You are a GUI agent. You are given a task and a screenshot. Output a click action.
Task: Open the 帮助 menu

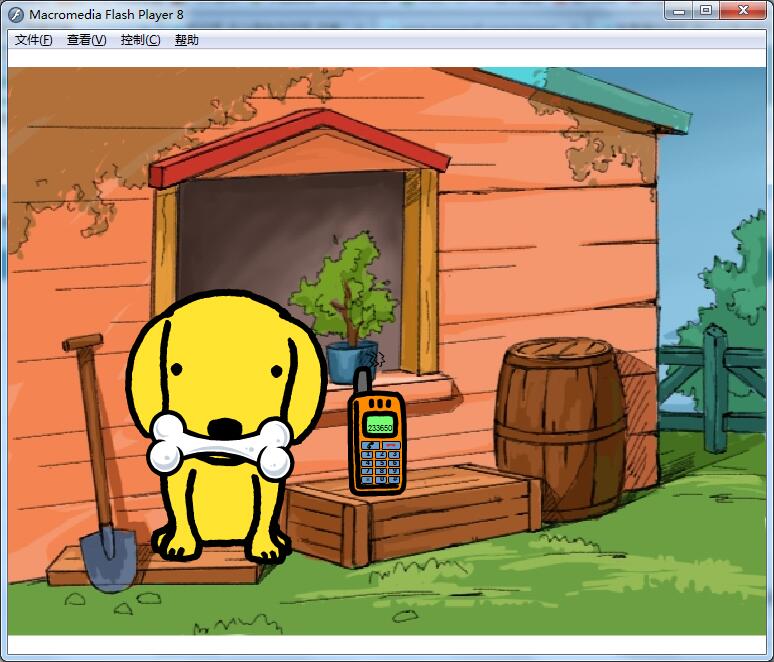(187, 40)
